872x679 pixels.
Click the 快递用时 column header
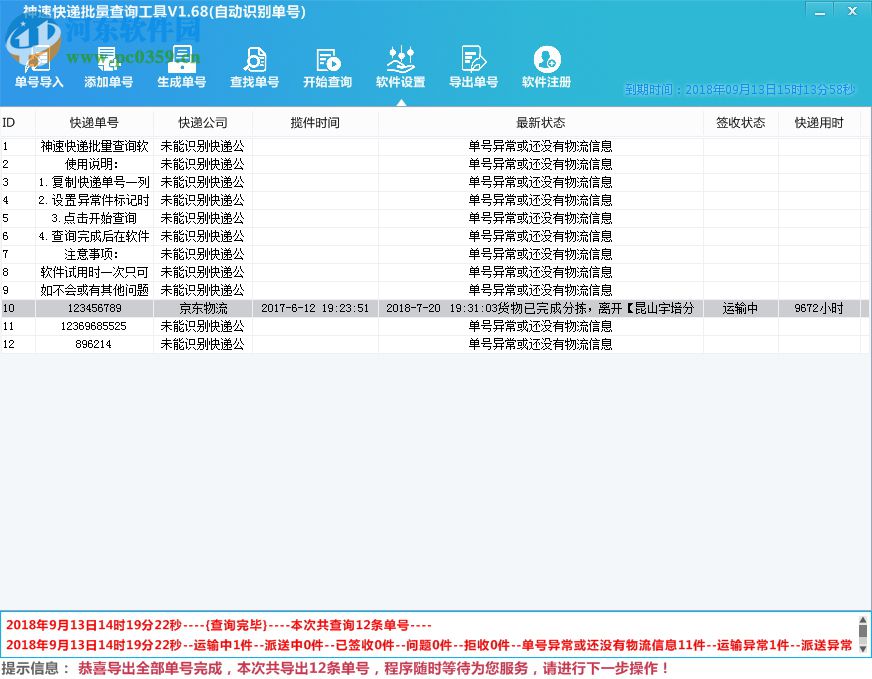(x=820, y=121)
